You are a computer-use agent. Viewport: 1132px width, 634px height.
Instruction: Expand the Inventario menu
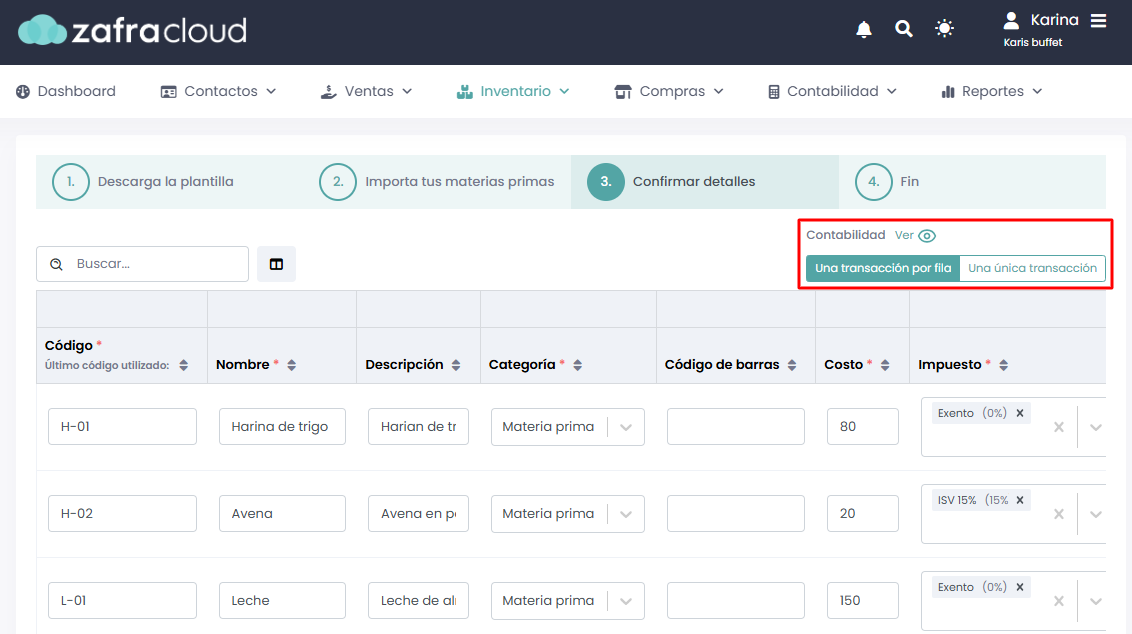(513, 92)
